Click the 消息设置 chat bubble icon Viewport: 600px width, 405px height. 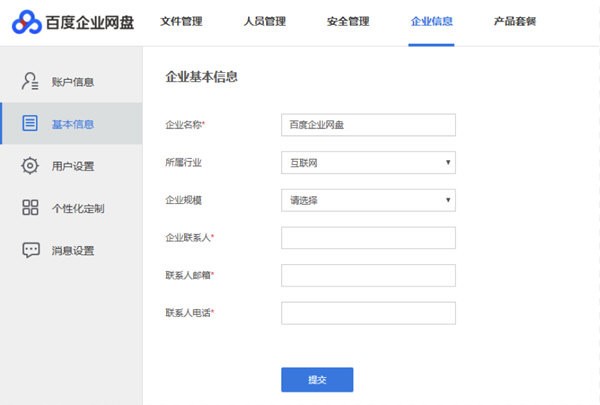coord(30,250)
